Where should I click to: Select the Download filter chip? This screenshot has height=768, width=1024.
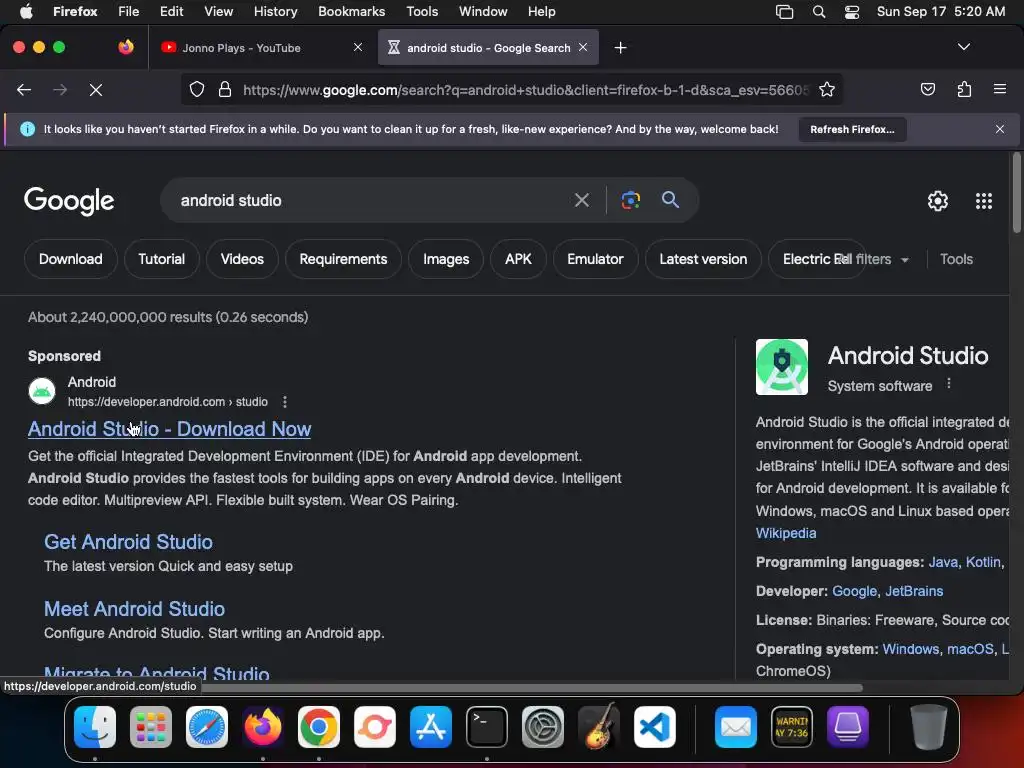71,259
